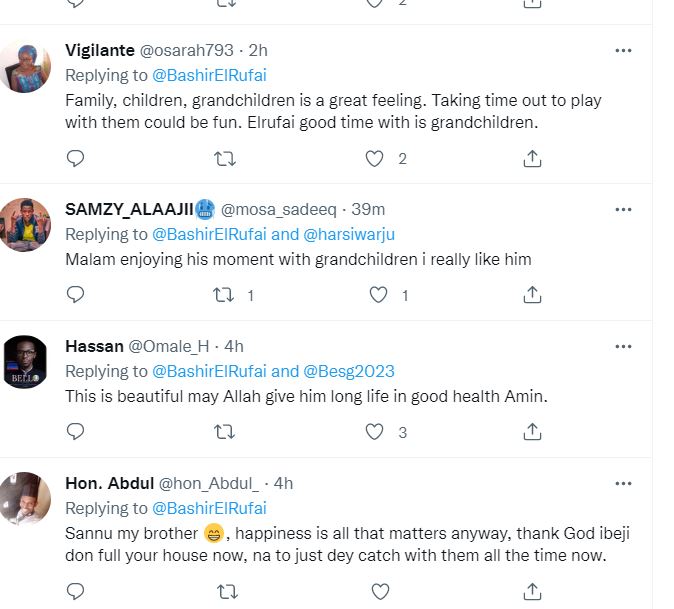Viewport: 674px width, 609px height.
Task: Like Vigilante's tweet about grandchildren
Action: click(374, 158)
